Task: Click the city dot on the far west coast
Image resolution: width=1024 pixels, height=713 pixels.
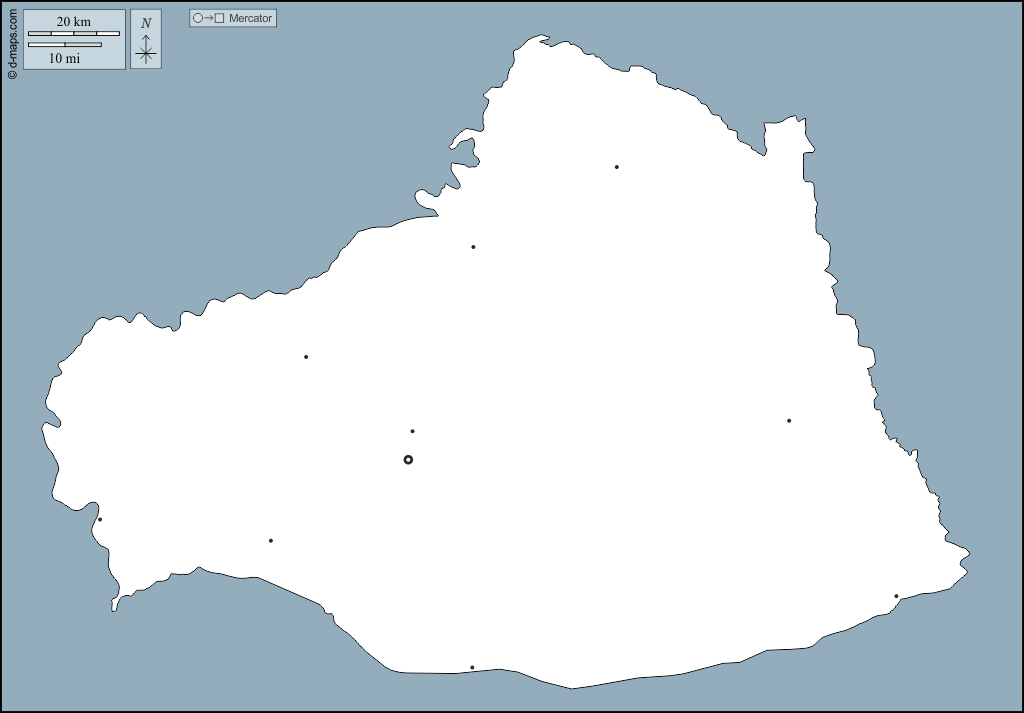Action: tap(100, 519)
